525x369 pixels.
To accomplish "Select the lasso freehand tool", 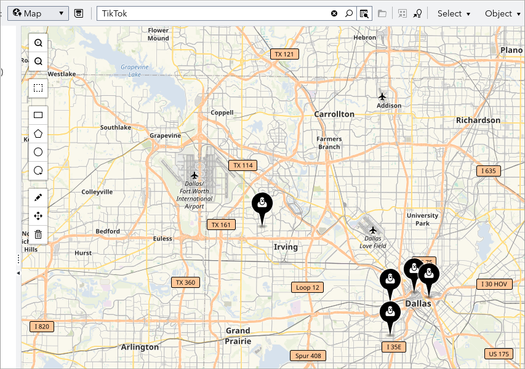I will coord(38,171).
